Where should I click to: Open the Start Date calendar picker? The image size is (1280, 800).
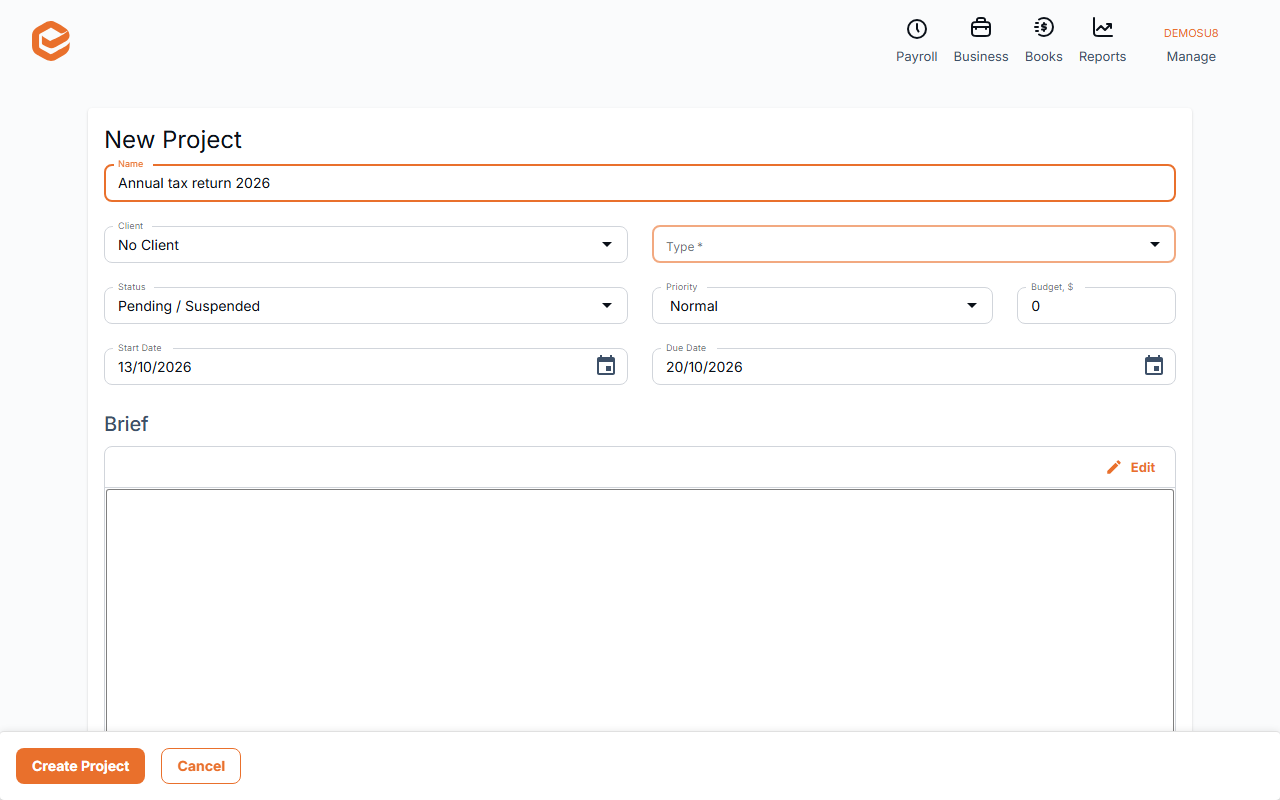click(606, 366)
